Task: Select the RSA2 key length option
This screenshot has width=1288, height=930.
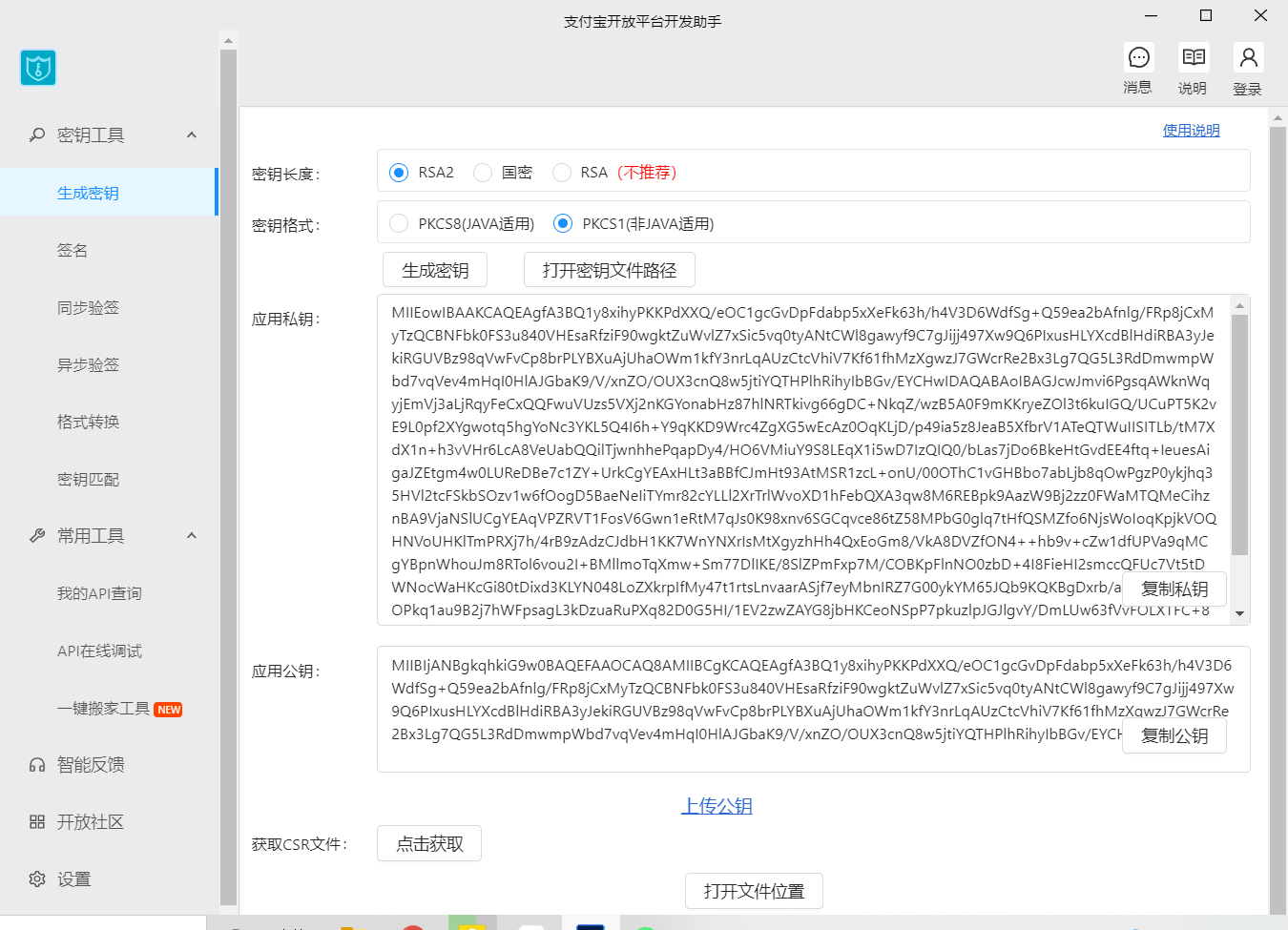Action: pos(399,173)
